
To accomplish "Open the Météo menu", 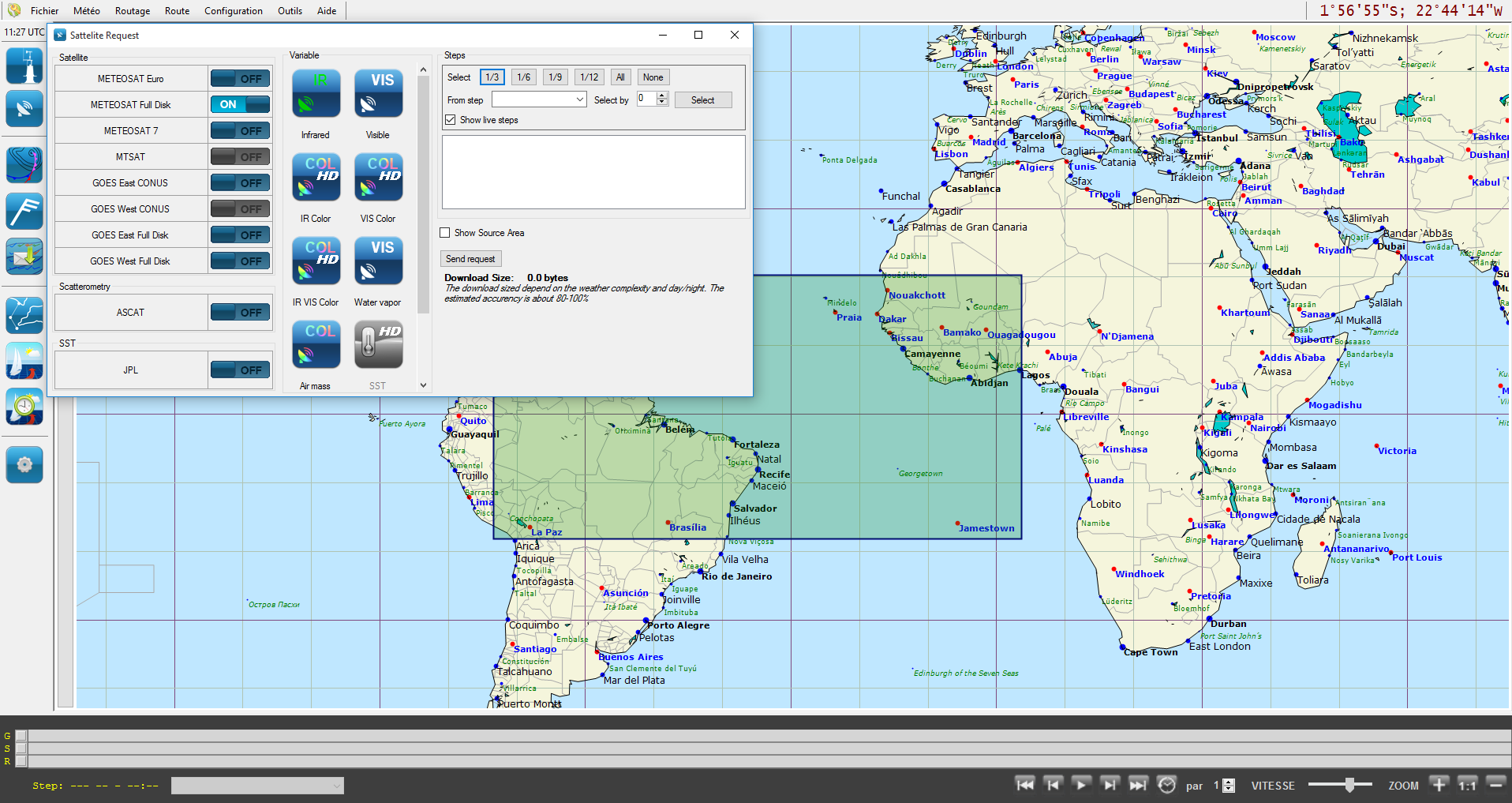I will (x=86, y=11).
